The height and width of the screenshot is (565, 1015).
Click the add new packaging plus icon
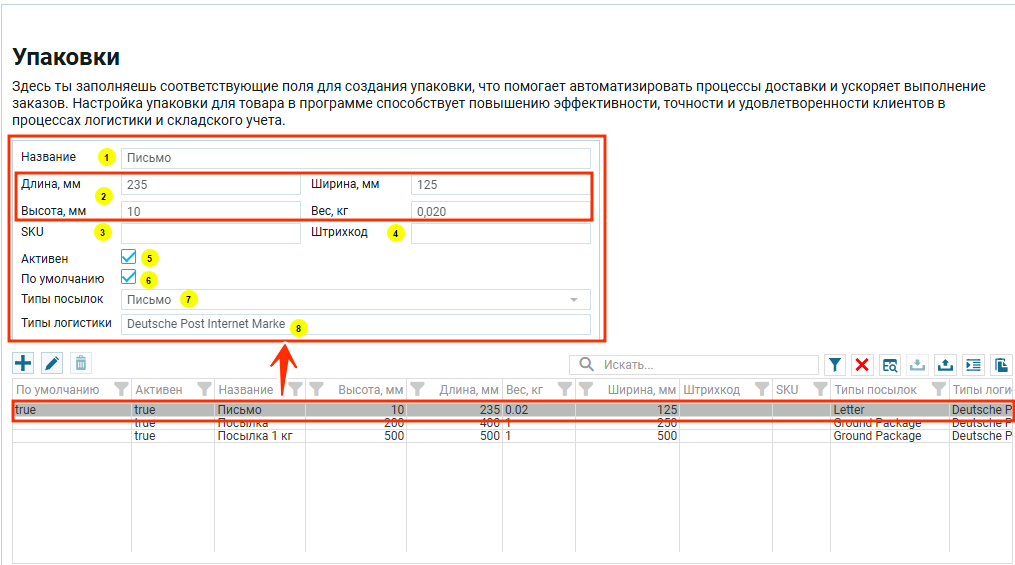(x=22, y=364)
